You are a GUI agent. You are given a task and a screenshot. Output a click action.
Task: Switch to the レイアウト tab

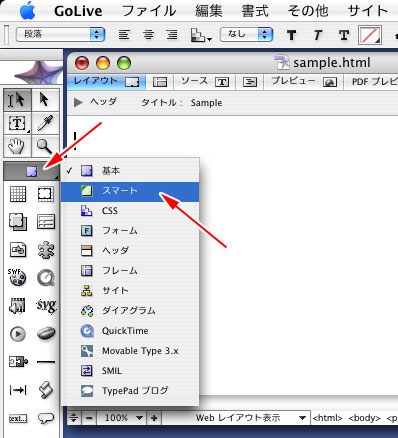coord(106,81)
